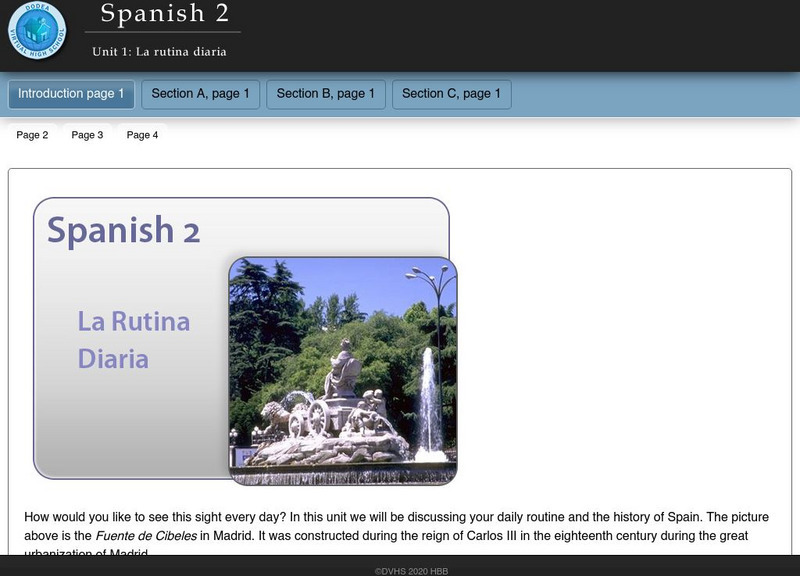800x576 pixels.
Task: Jump to Page 2
Action: [32, 135]
